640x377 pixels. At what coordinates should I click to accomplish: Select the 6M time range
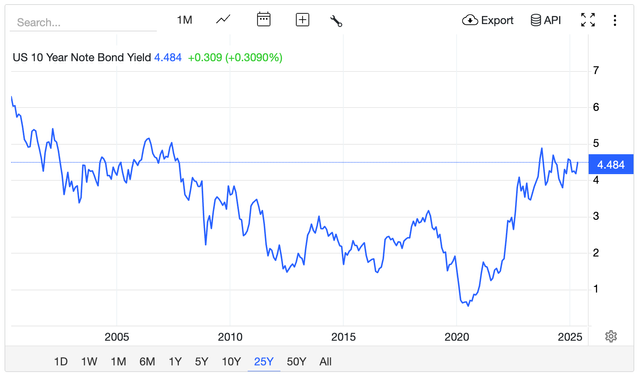147,361
